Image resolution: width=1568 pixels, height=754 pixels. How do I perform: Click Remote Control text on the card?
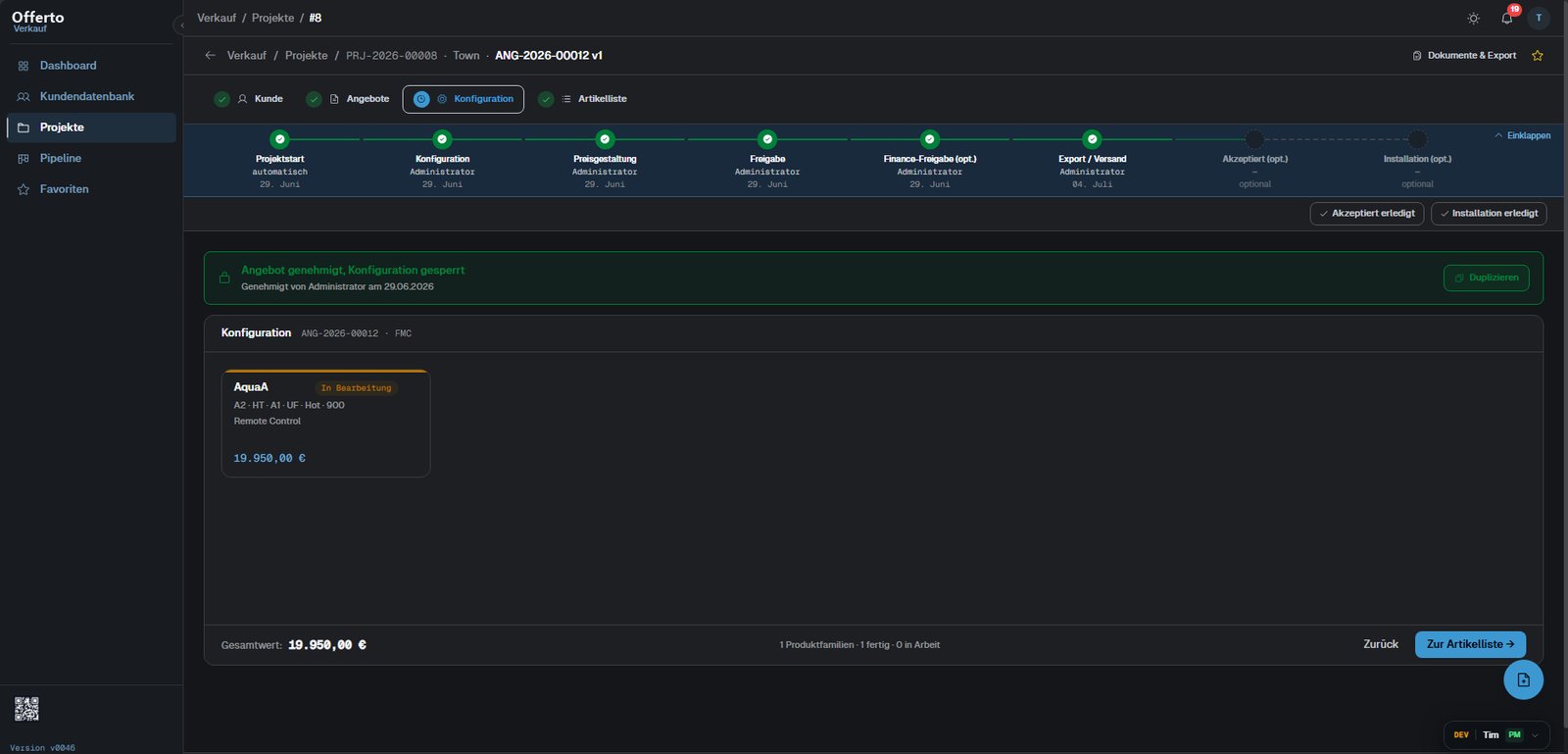[268, 421]
